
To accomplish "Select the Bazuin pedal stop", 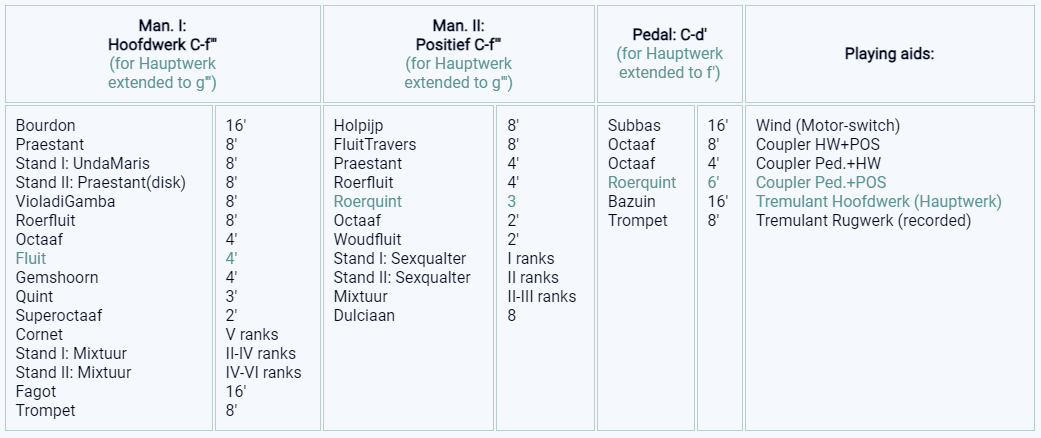I will [632, 202].
